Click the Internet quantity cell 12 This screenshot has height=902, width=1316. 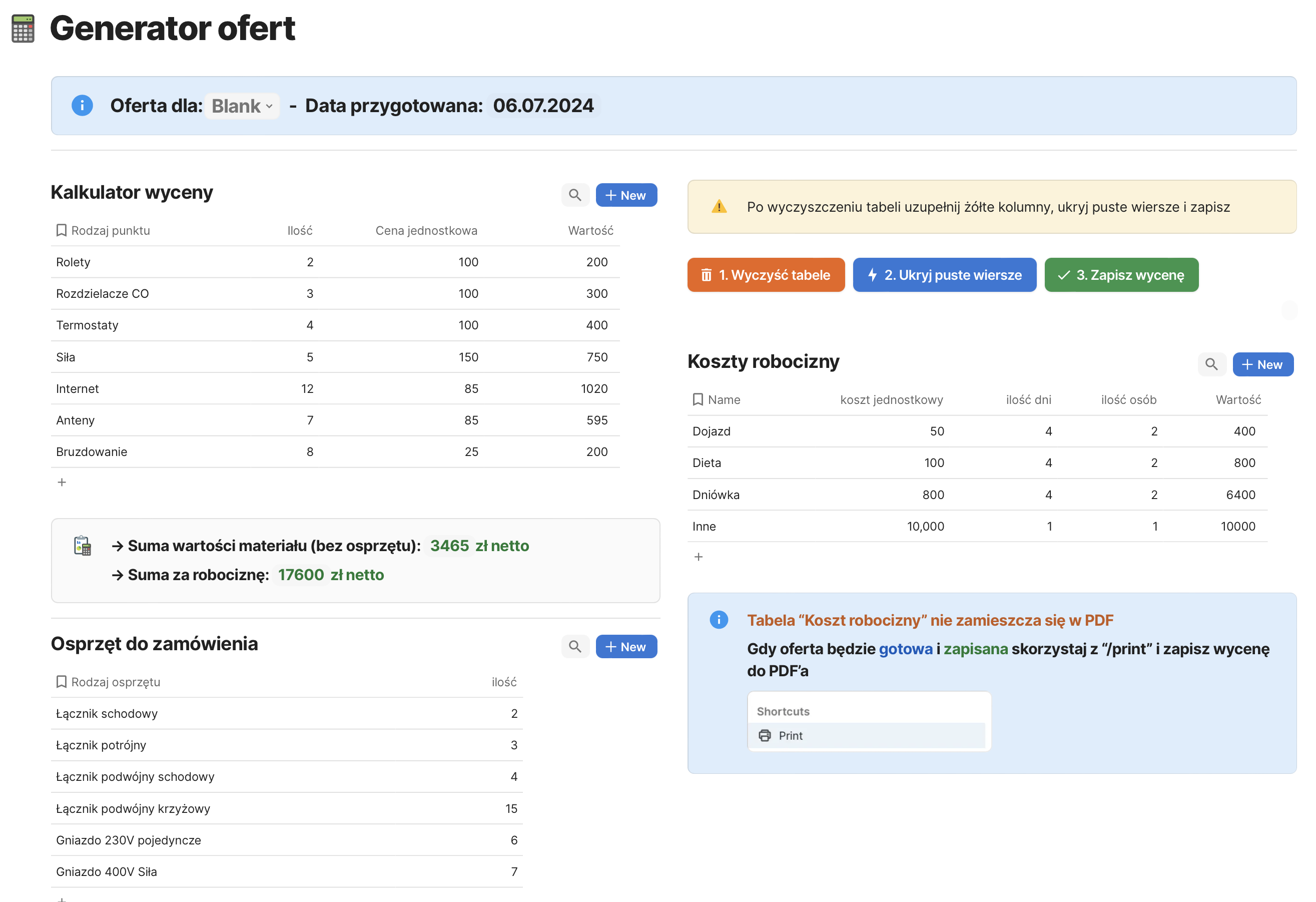(x=307, y=388)
